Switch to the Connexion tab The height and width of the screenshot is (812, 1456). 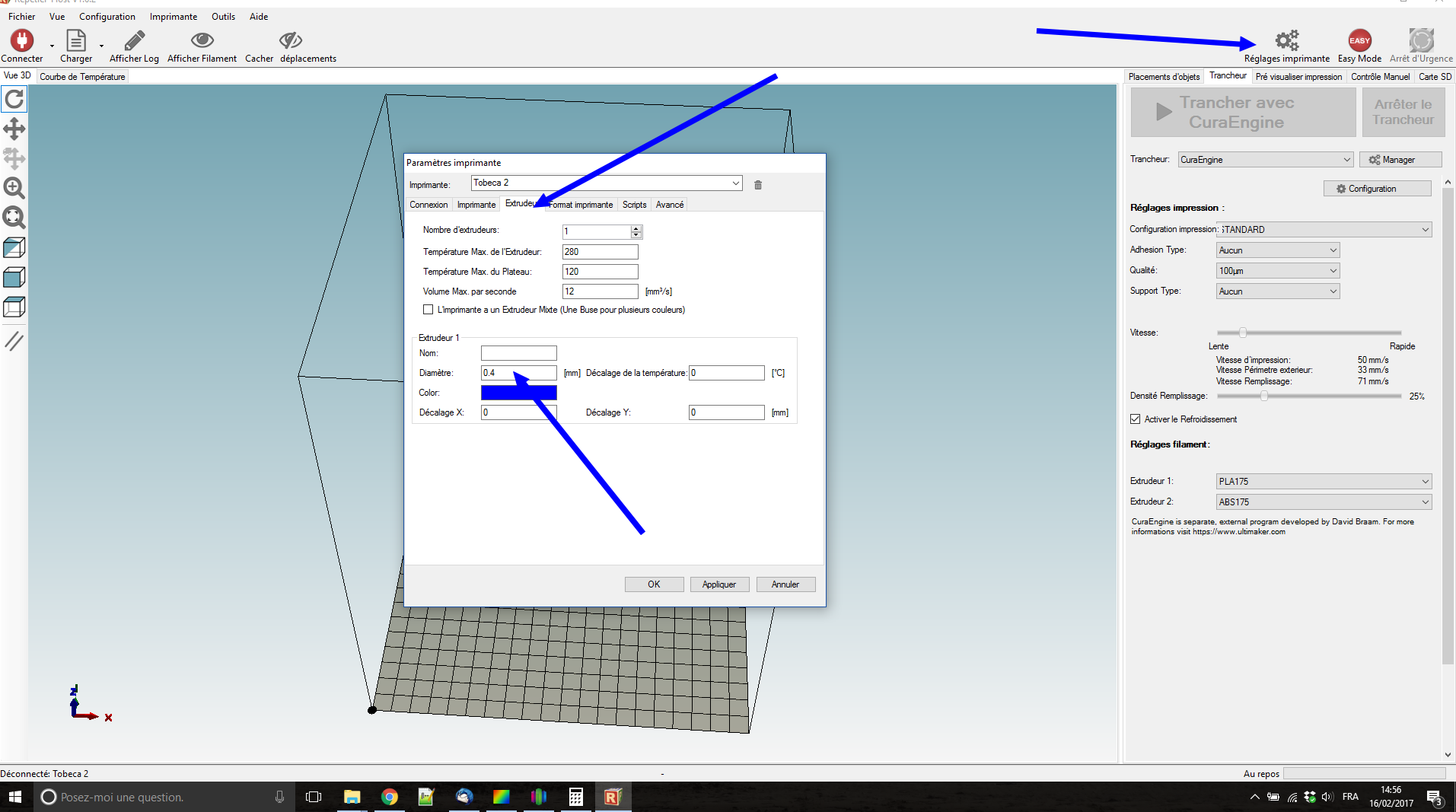(x=429, y=205)
